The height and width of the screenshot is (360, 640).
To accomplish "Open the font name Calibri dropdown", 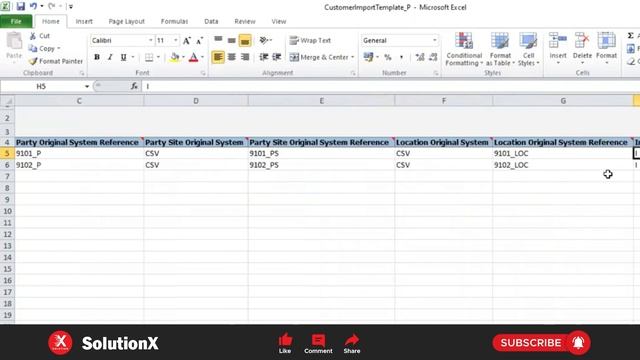I will tap(150, 40).
